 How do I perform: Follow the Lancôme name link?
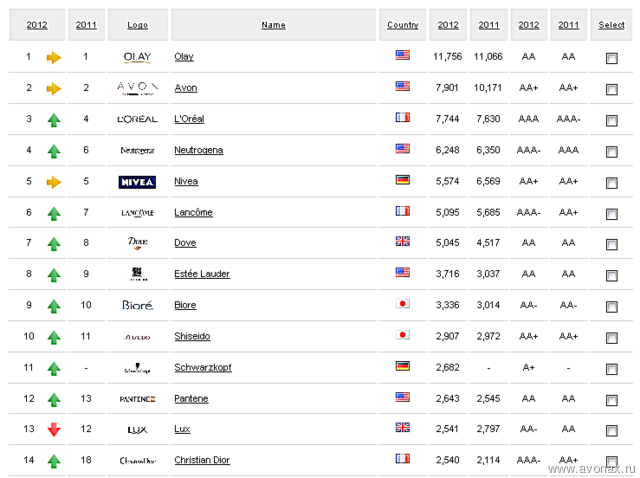[x=193, y=212]
